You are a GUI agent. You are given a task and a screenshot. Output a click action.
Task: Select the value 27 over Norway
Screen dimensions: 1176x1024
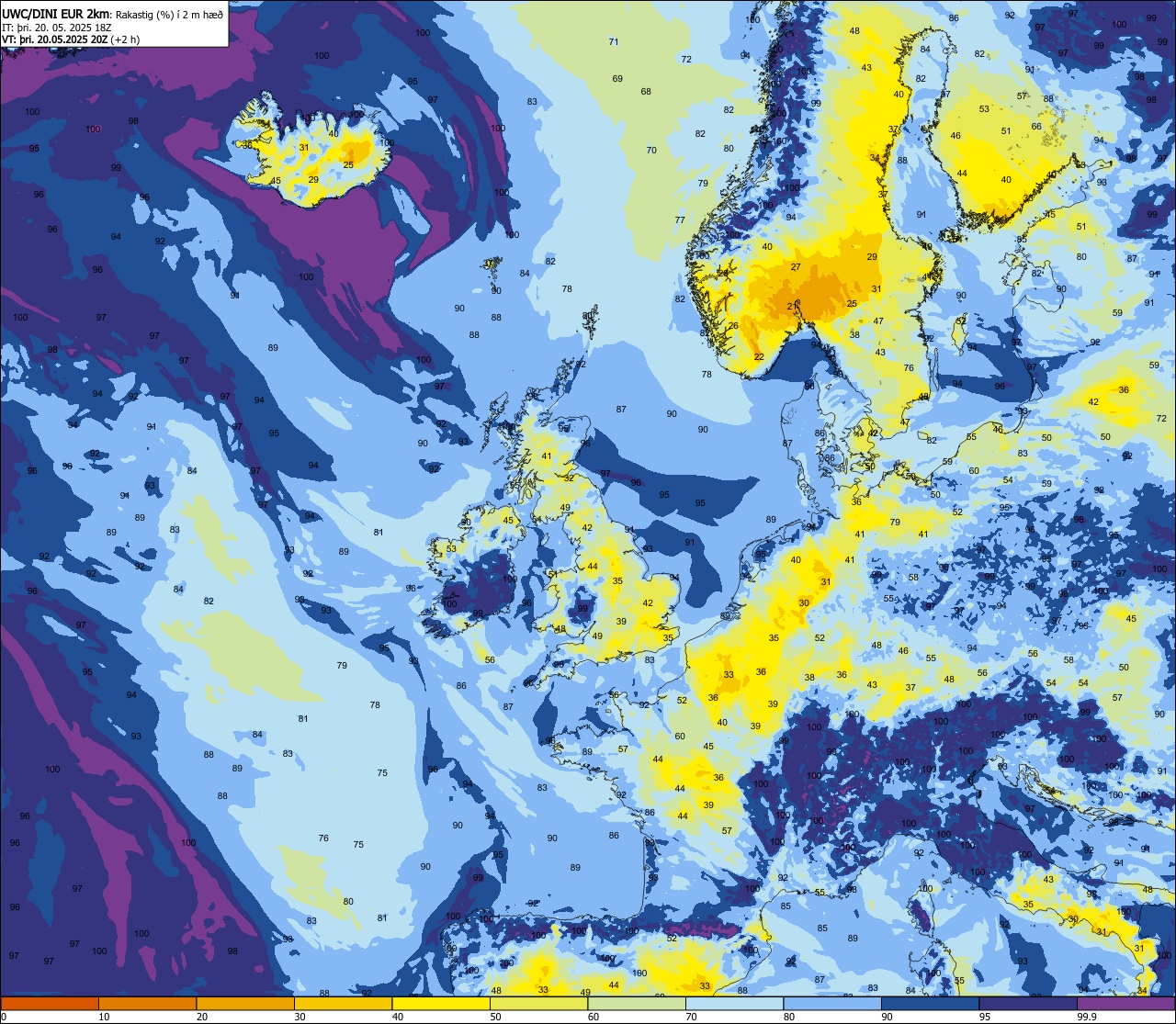click(x=796, y=268)
